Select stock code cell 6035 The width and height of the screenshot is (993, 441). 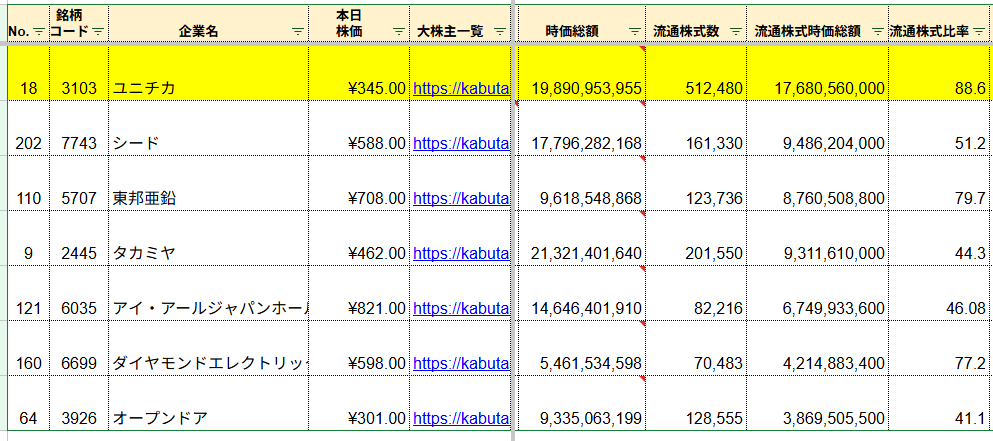pyautogui.click(x=79, y=293)
